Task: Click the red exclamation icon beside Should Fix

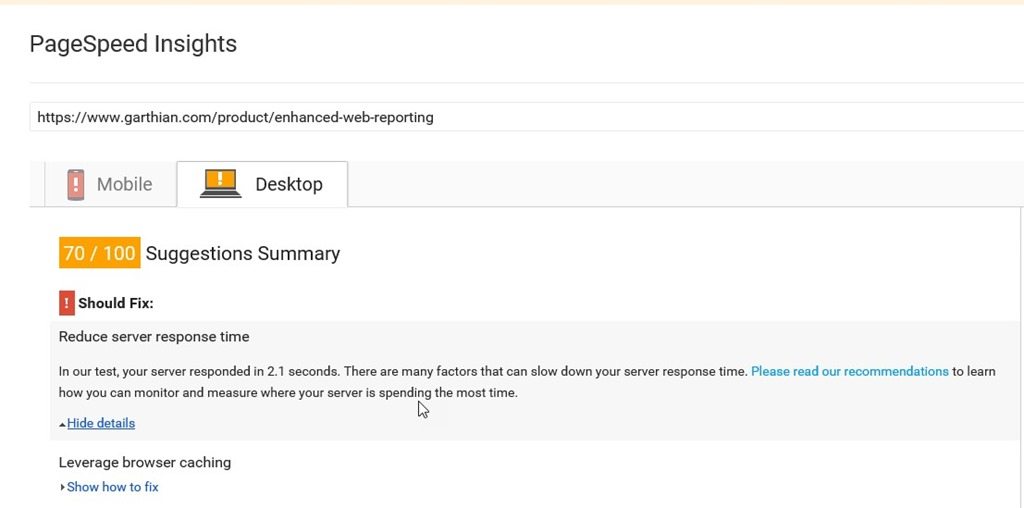Action: pyautogui.click(x=67, y=303)
